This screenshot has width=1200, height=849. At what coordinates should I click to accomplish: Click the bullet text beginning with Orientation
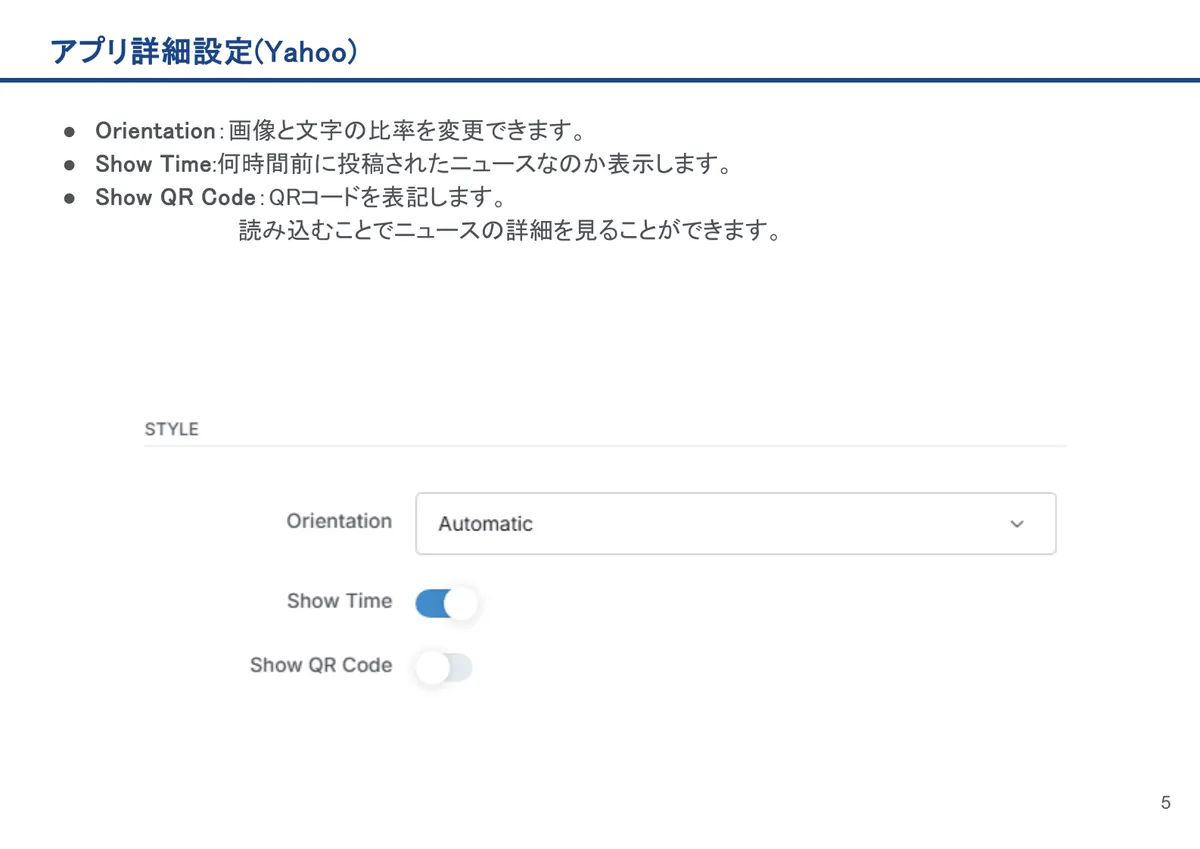click(x=340, y=131)
